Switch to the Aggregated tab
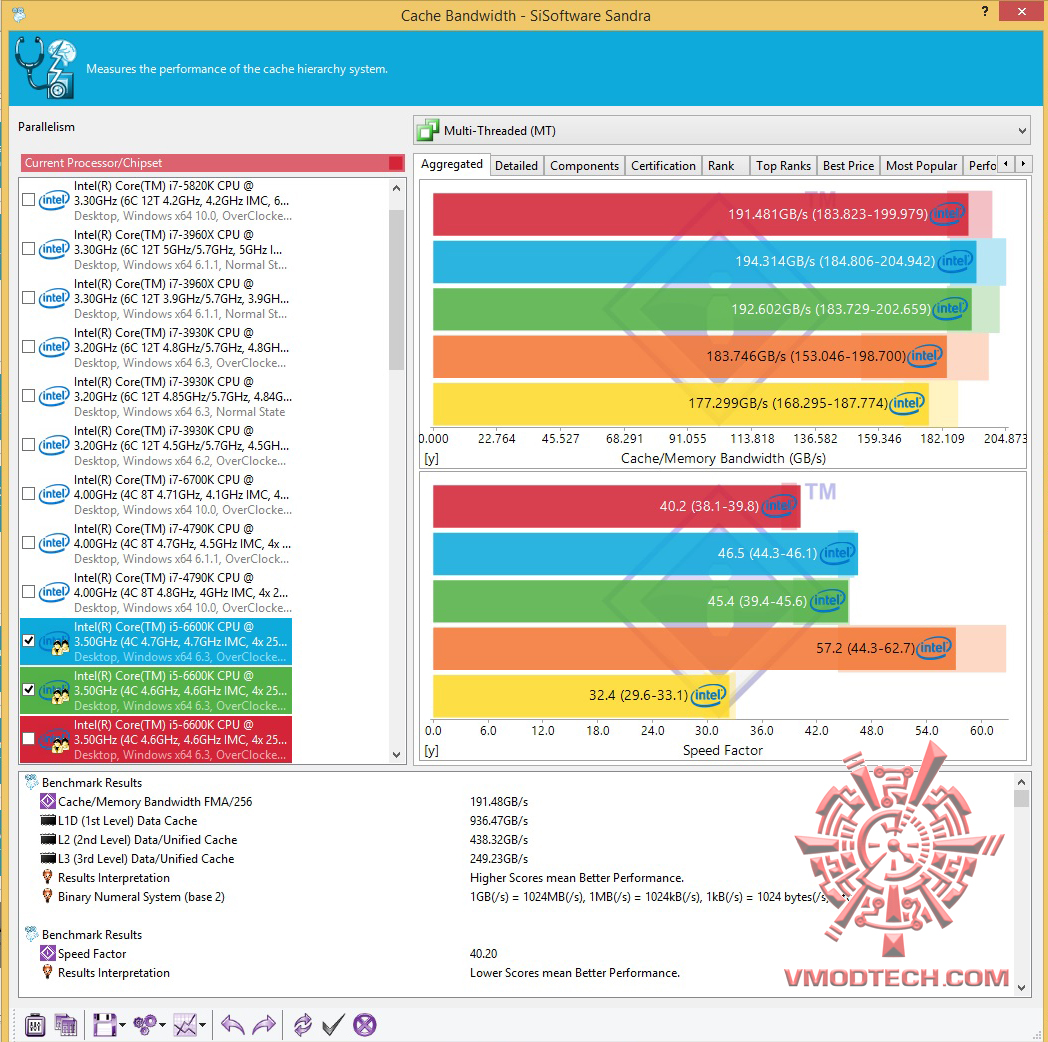This screenshot has width=1048, height=1042. 452,164
